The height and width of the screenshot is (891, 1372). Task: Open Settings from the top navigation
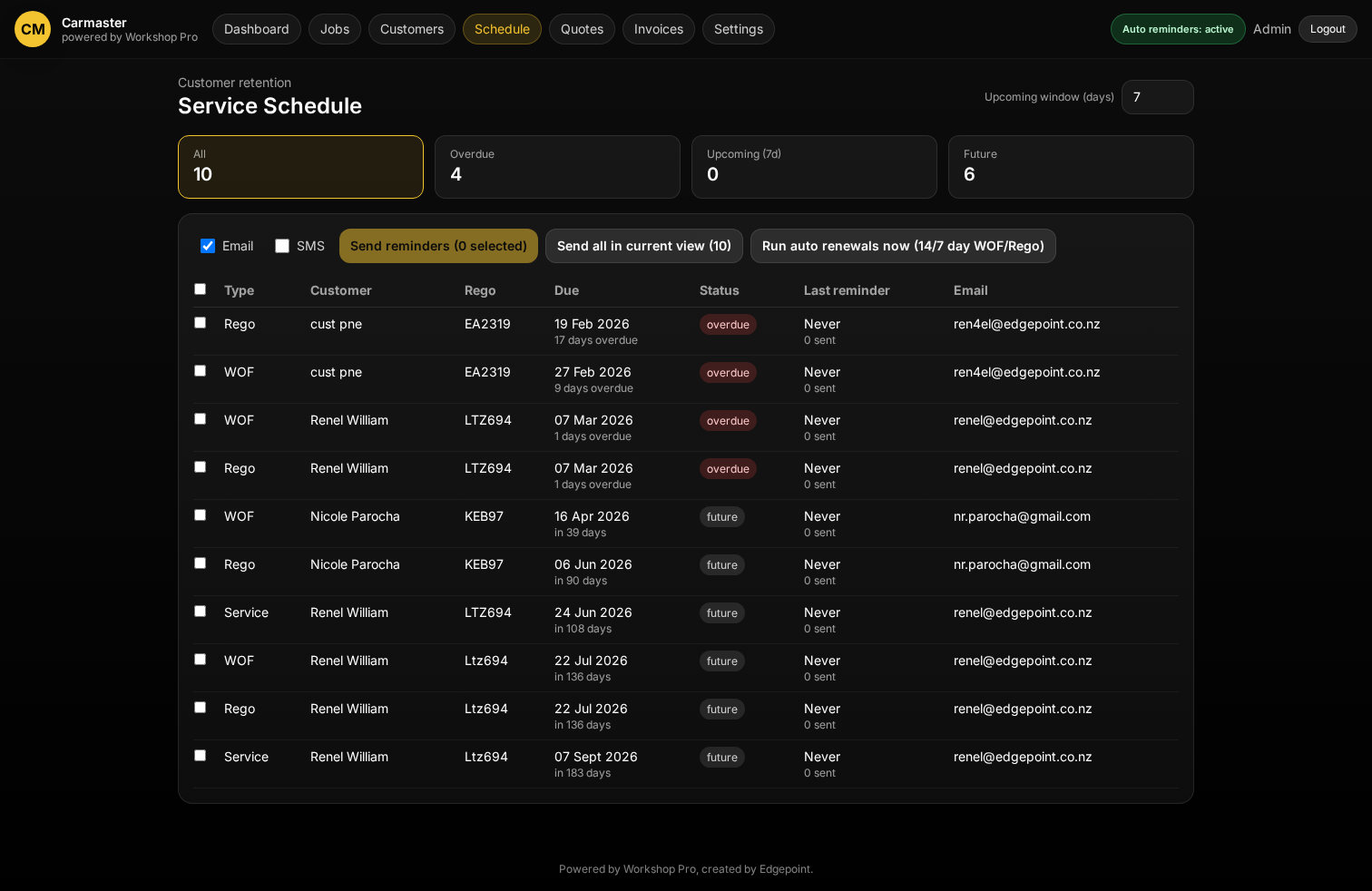pos(738,29)
